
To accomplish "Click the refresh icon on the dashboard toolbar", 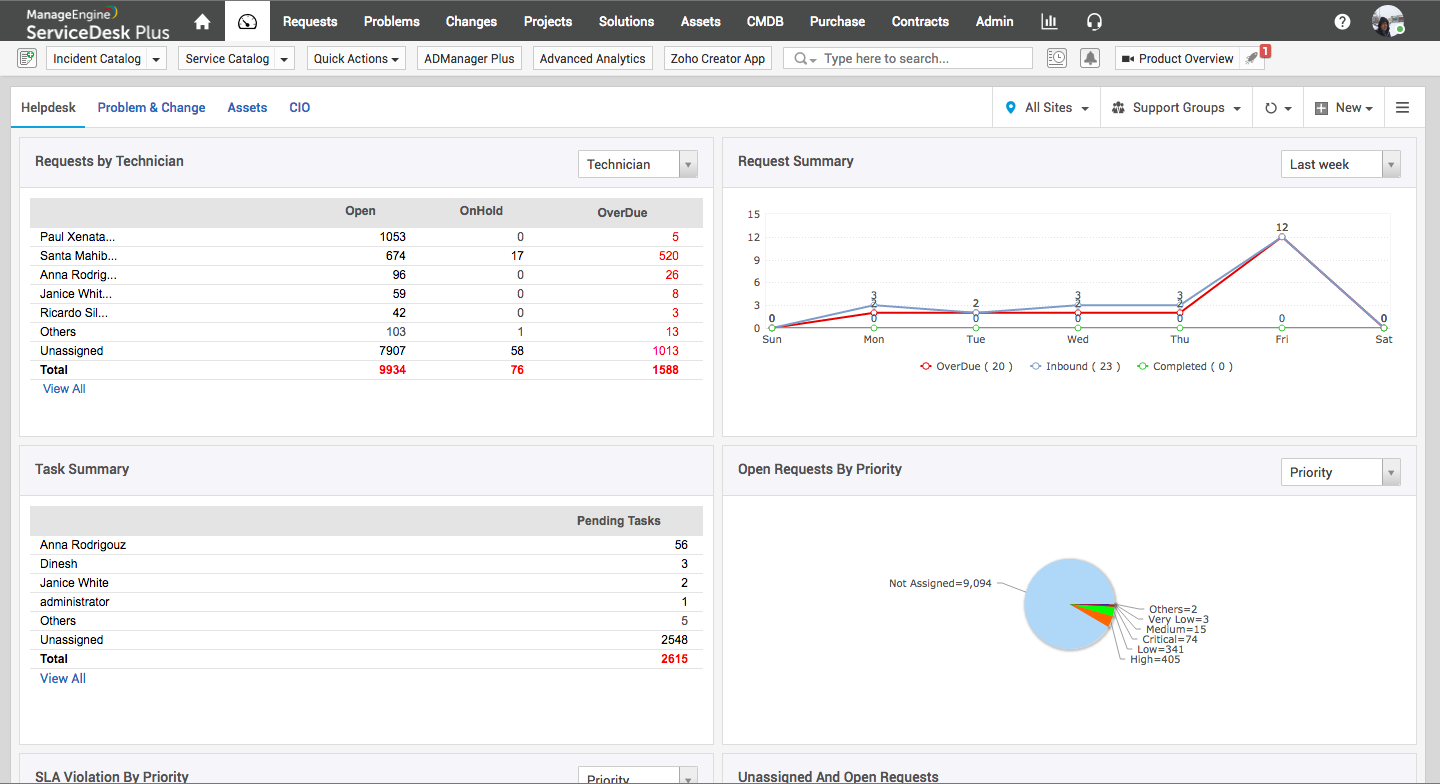I will point(1272,107).
